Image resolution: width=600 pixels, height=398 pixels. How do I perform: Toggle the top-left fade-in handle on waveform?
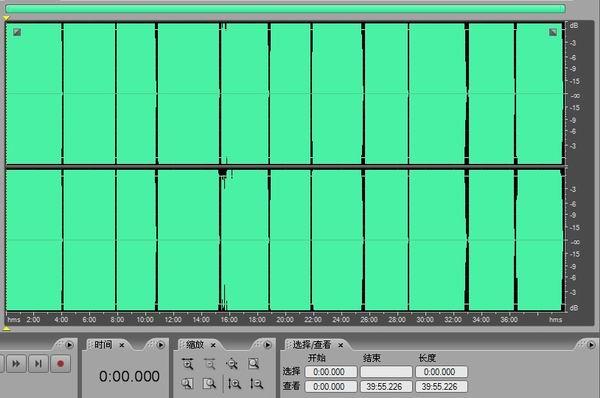click(17, 32)
